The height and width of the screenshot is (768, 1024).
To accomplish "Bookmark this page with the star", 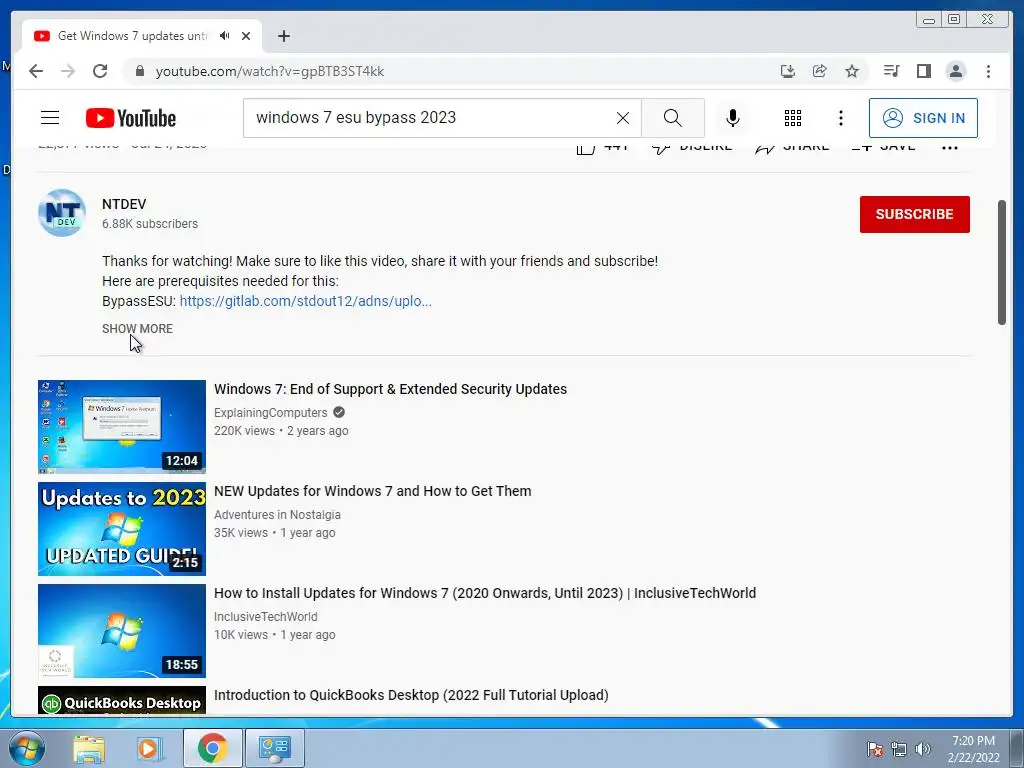I will [852, 71].
